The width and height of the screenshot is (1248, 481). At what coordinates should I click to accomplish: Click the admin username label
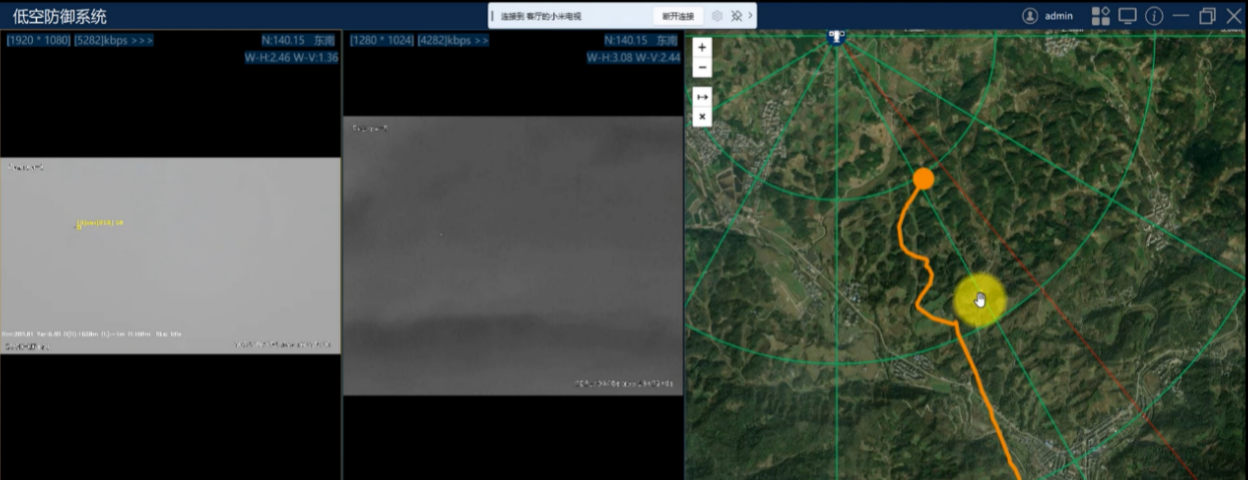pos(1059,16)
